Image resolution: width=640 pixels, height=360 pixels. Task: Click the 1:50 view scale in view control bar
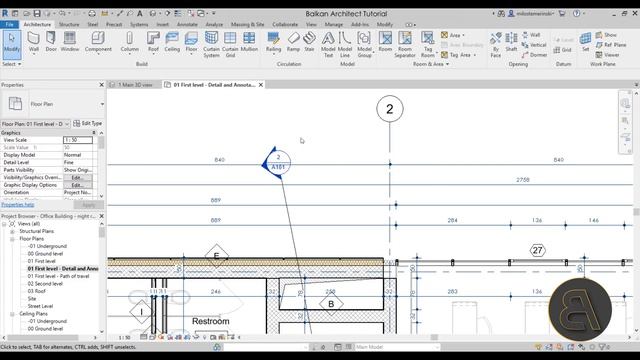click(x=124, y=338)
